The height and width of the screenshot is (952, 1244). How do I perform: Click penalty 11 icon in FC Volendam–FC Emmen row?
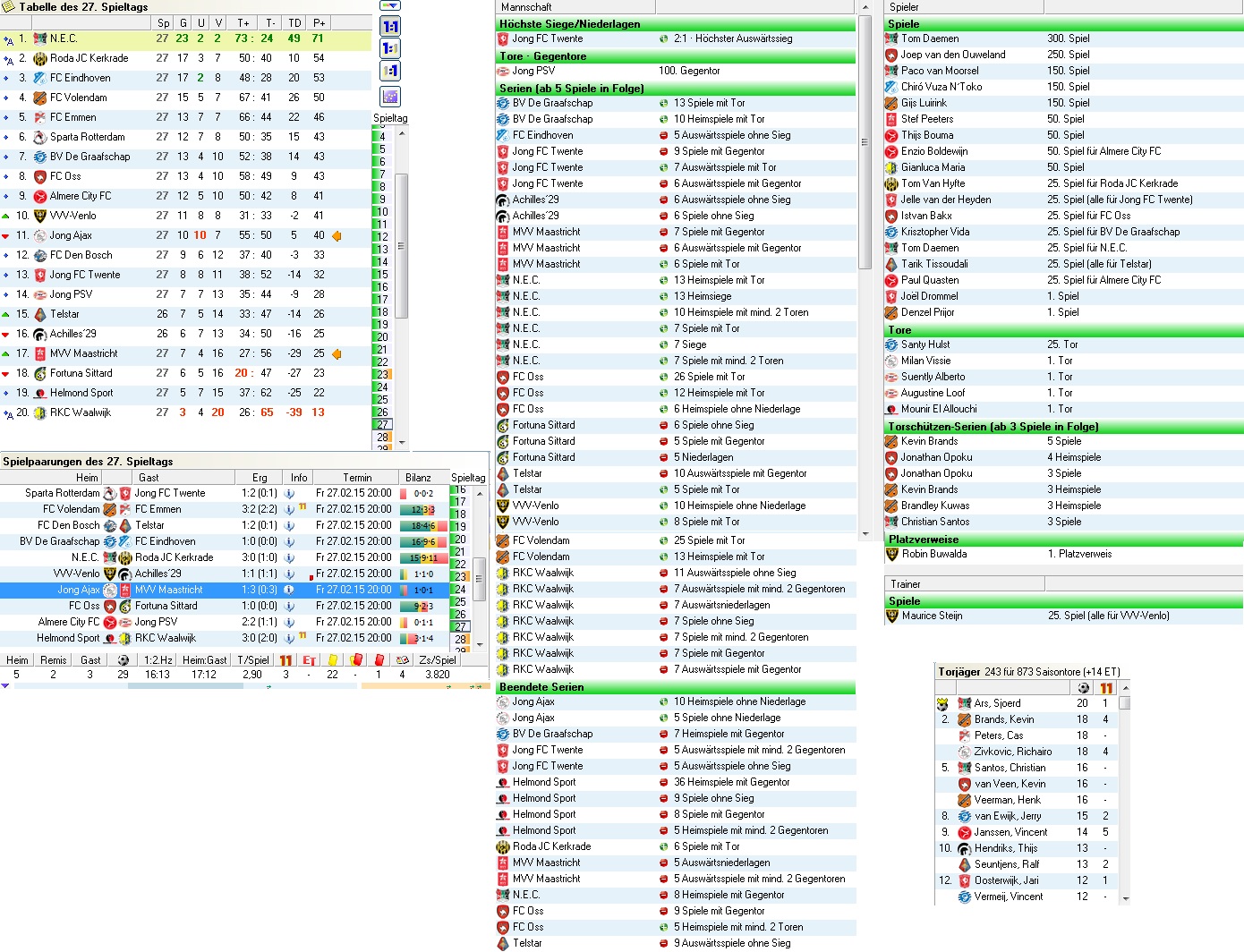pos(303,507)
